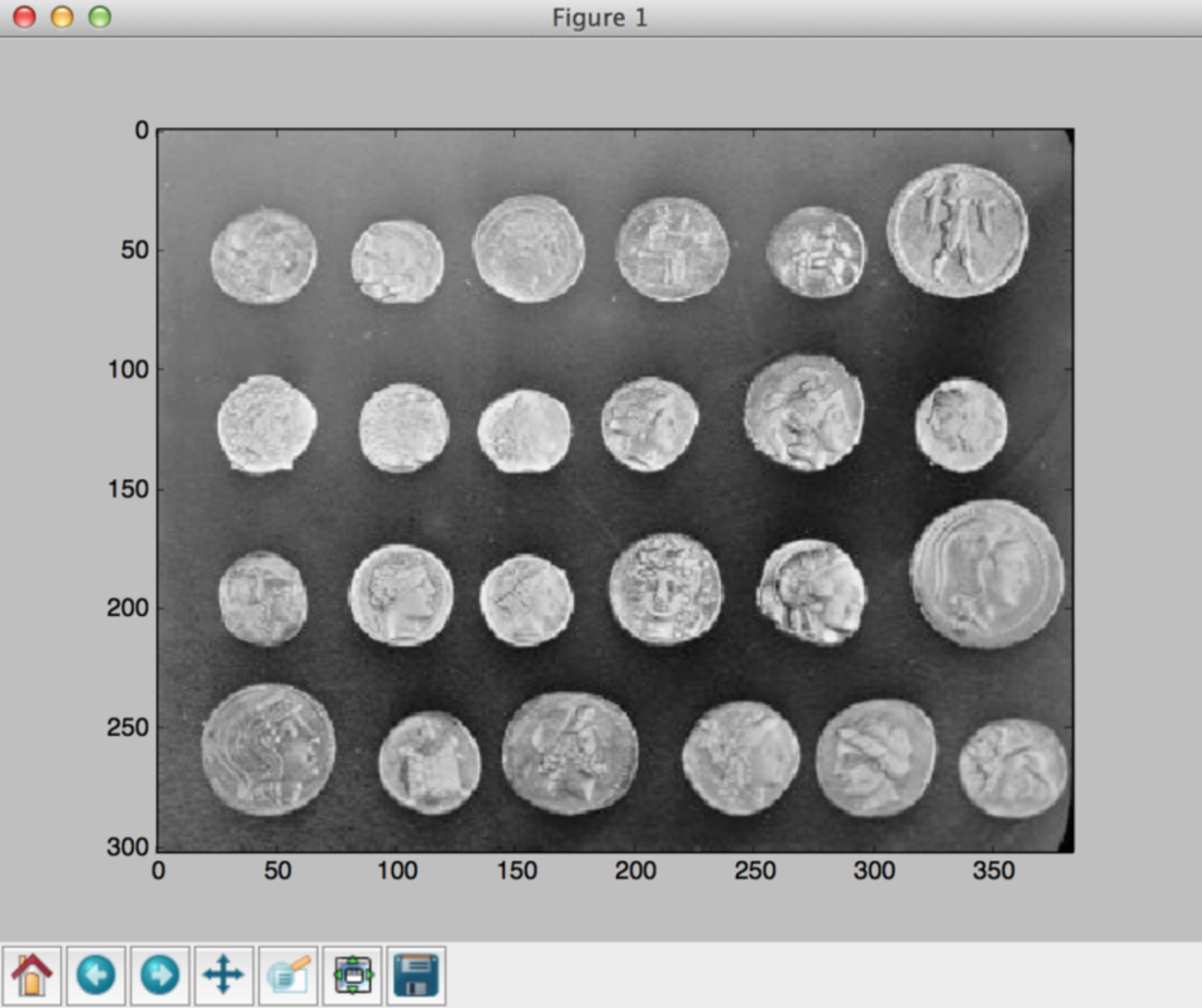The image size is (1202, 1008).
Task: Click the x-axis tick label 250
Action: point(754,870)
